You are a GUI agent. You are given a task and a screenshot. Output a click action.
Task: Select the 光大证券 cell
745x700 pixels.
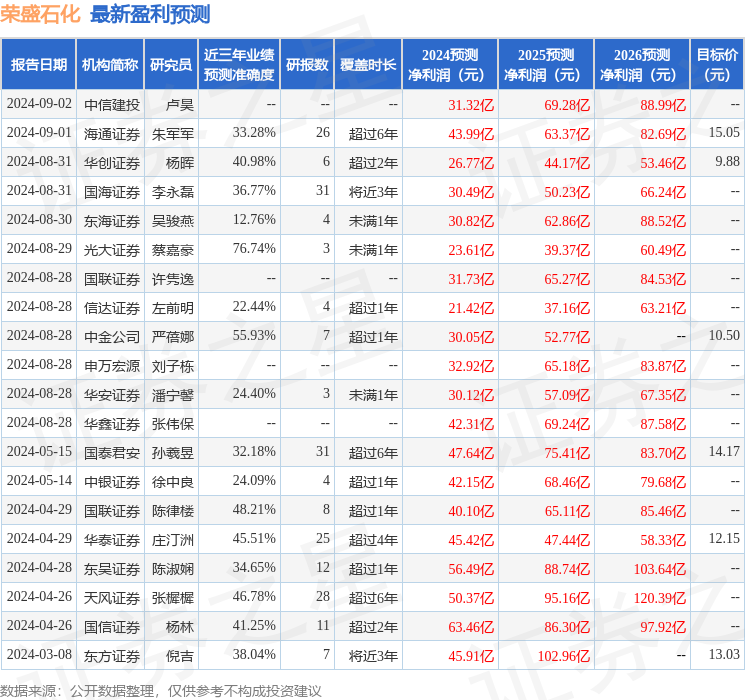[112, 249]
